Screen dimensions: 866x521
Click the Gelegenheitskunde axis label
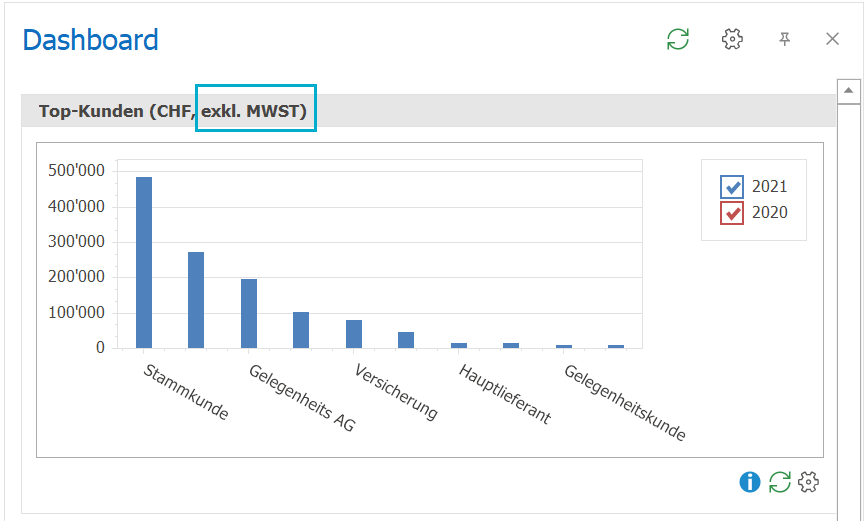[x=625, y=402]
